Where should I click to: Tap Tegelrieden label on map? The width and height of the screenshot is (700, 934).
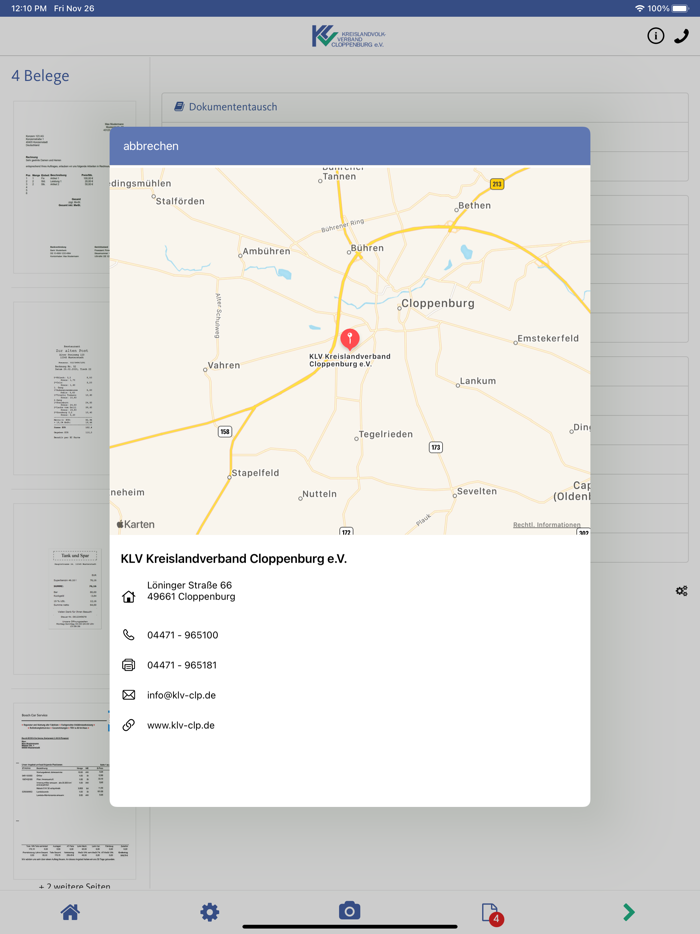pyautogui.click(x=385, y=434)
